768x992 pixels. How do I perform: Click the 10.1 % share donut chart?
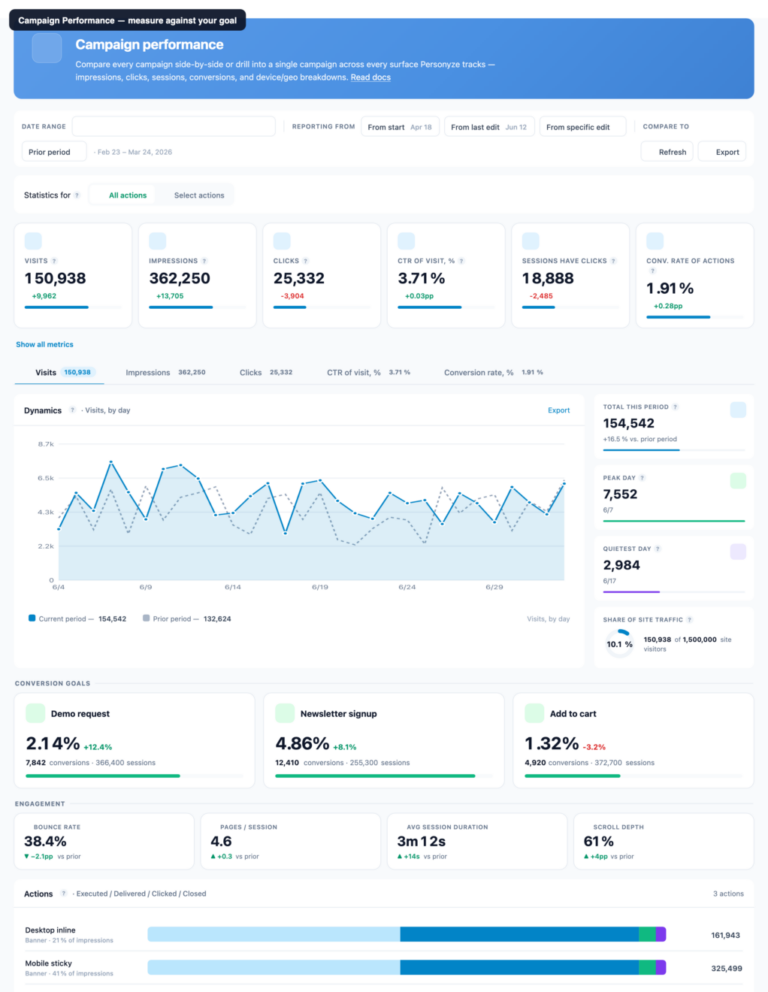click(619, 644)
